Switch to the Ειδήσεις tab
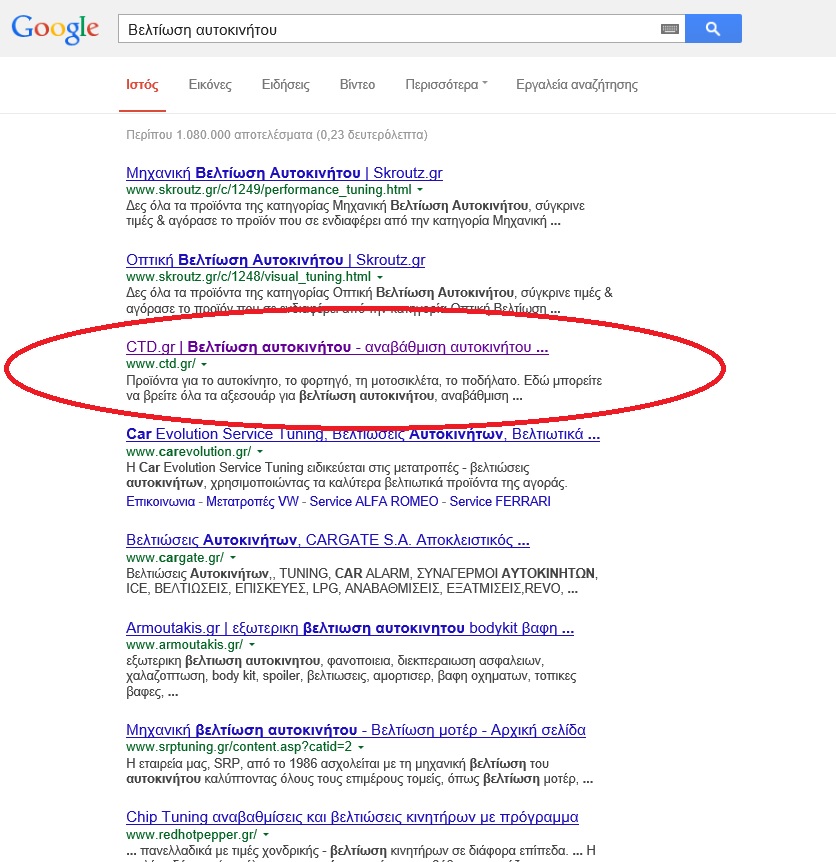The height and width of the screenshot is (862, 836). (286, 85)
